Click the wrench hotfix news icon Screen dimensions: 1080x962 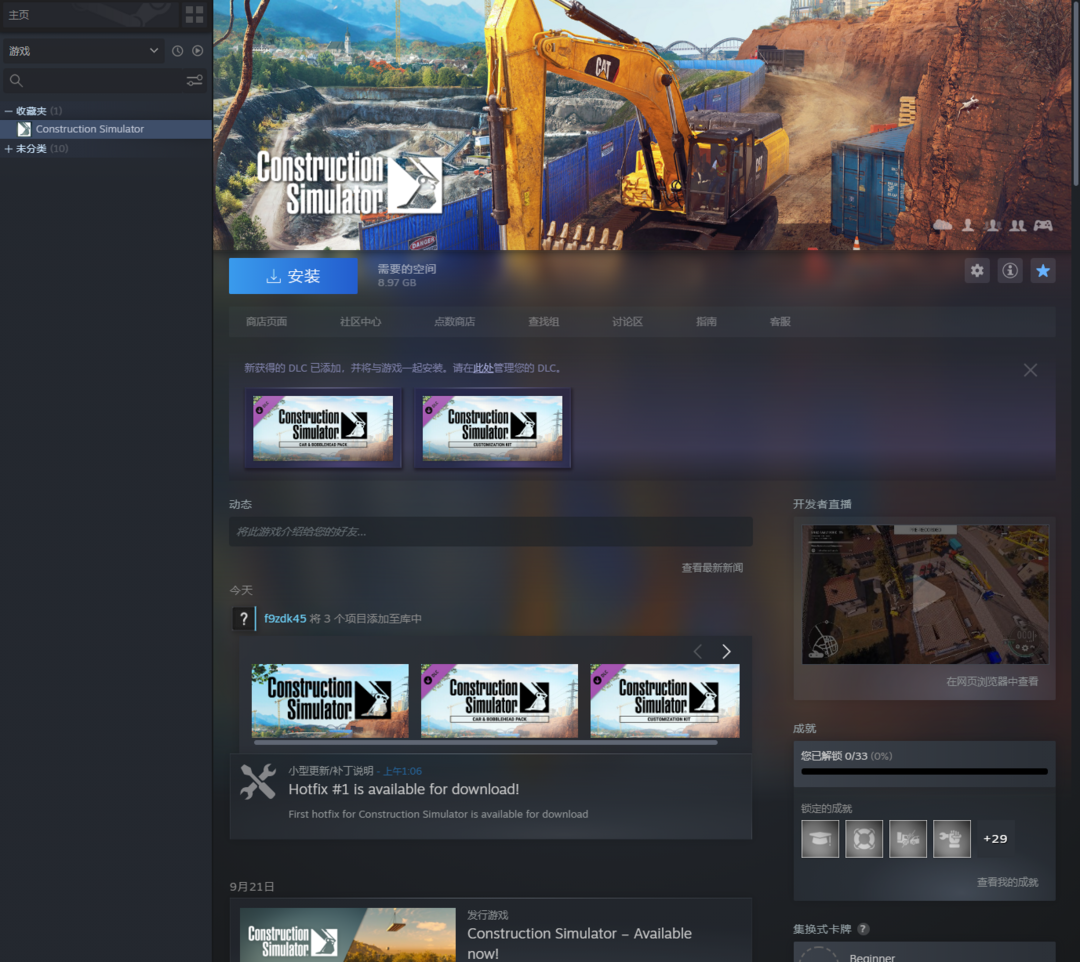click(x=258, y=782)
